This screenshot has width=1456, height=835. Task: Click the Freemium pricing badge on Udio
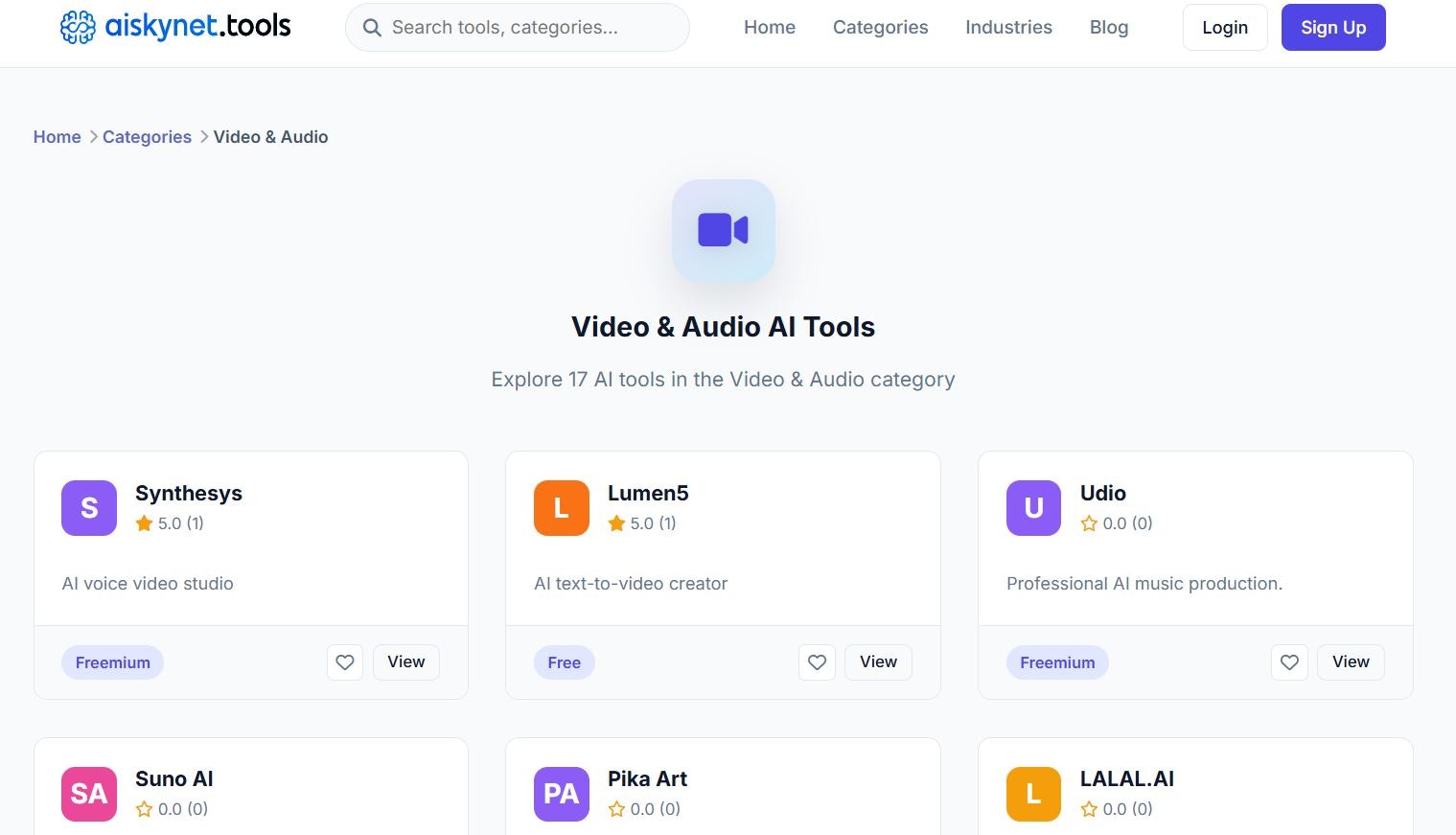(1056, 661)
